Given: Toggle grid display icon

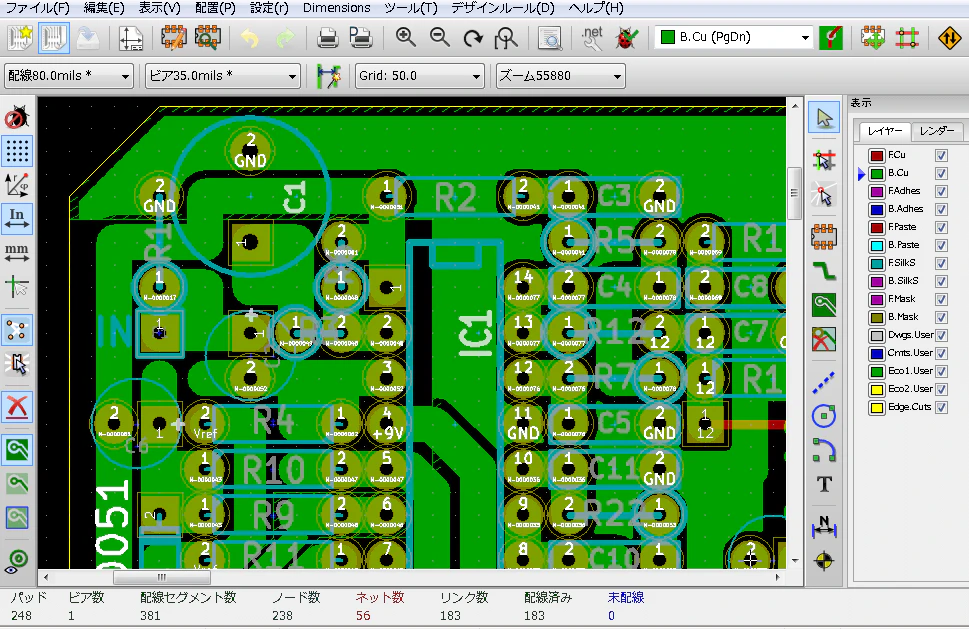Looking at the screenshot, I should click(17, 151).
